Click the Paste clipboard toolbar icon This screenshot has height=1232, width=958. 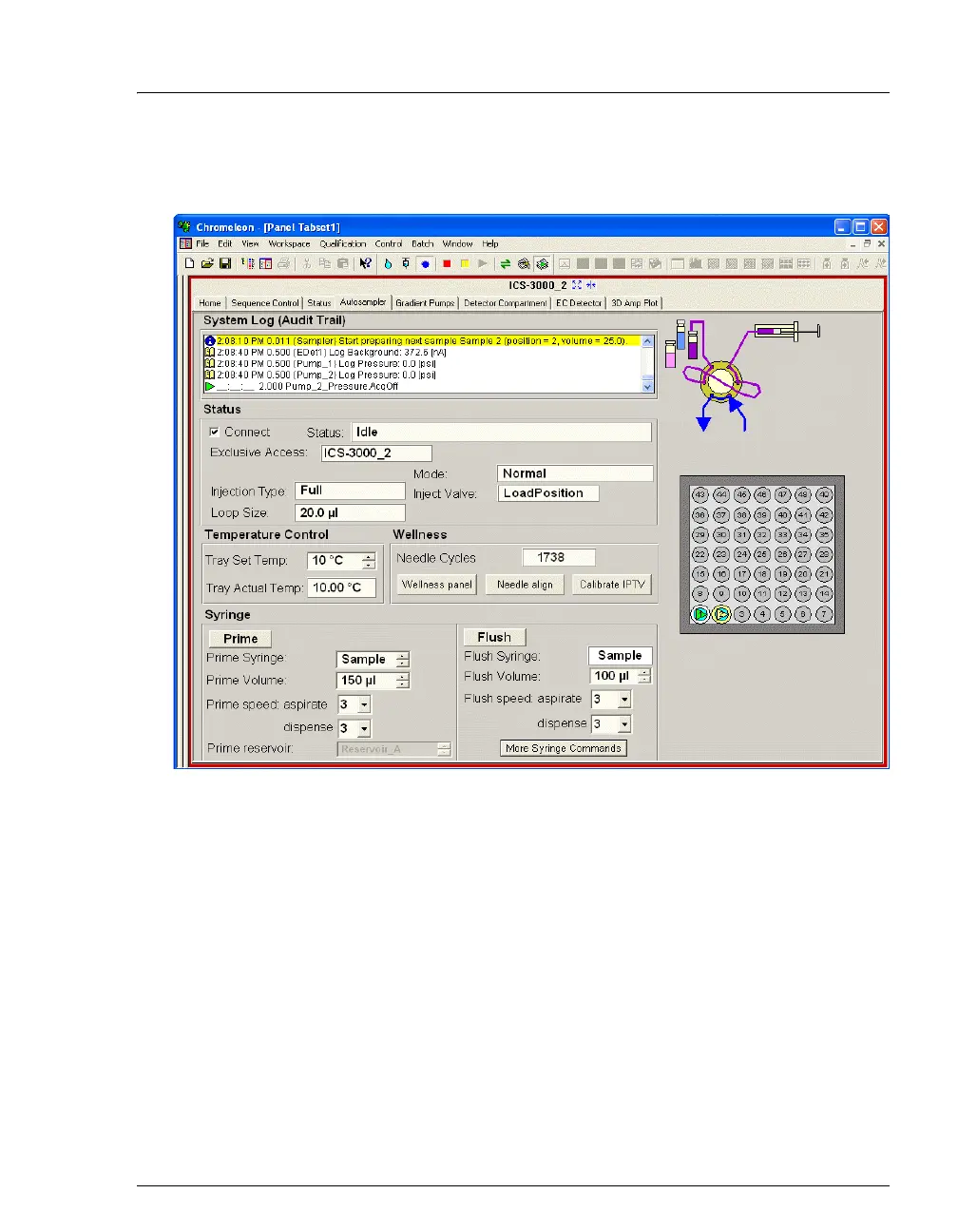[343, 263]
